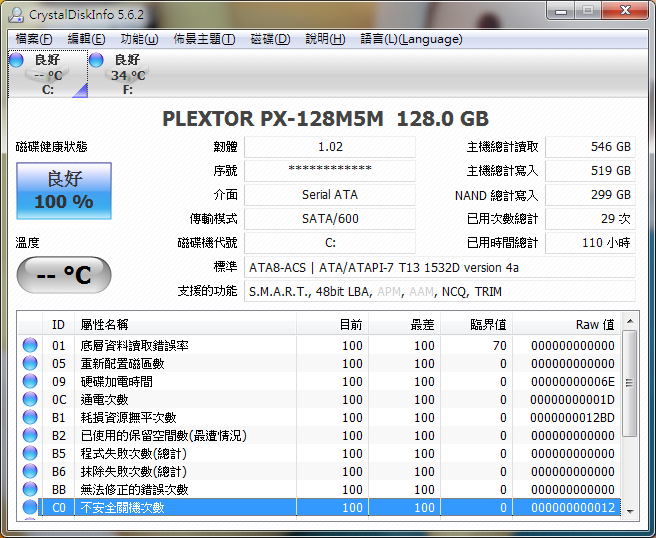Click the drive letter field showing C:
This screenshot has width=656, height=538.
[x=330, y=243]
